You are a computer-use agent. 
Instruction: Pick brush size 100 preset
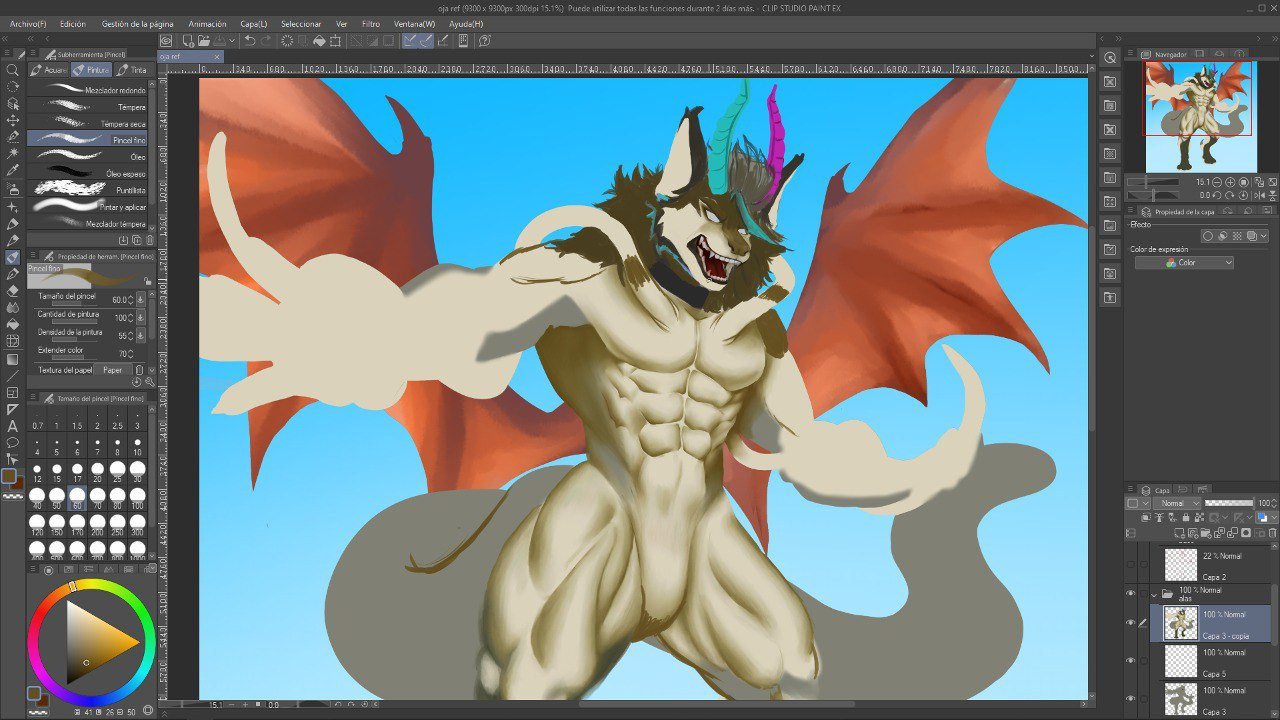[138, 497]
